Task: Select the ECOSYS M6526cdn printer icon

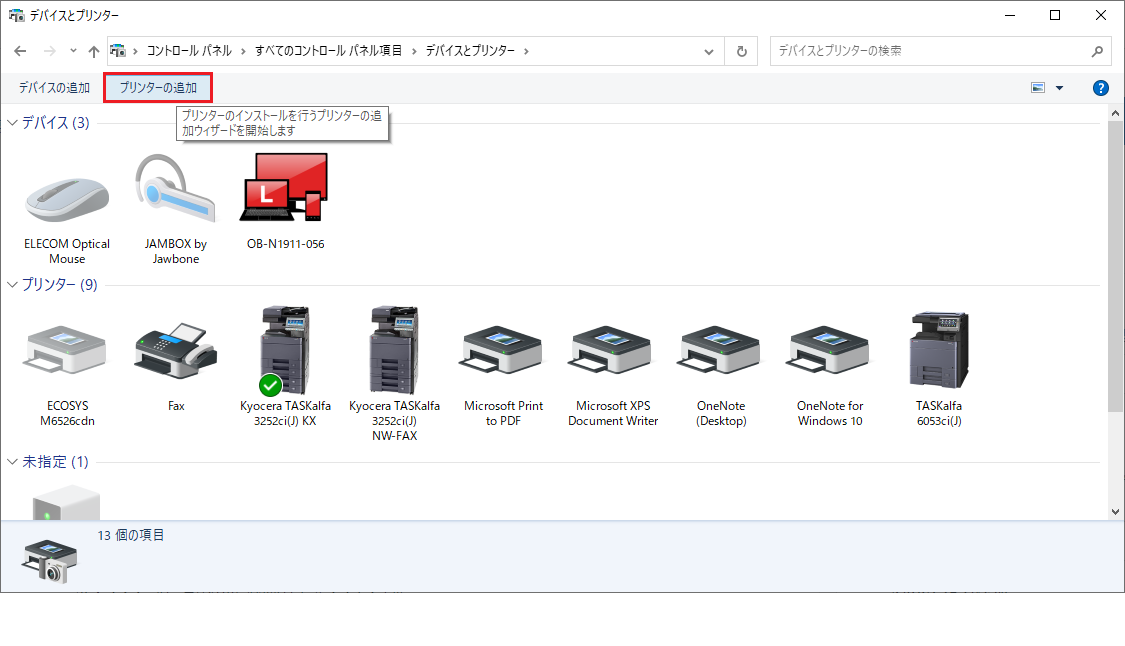Action: coord(67,353)
